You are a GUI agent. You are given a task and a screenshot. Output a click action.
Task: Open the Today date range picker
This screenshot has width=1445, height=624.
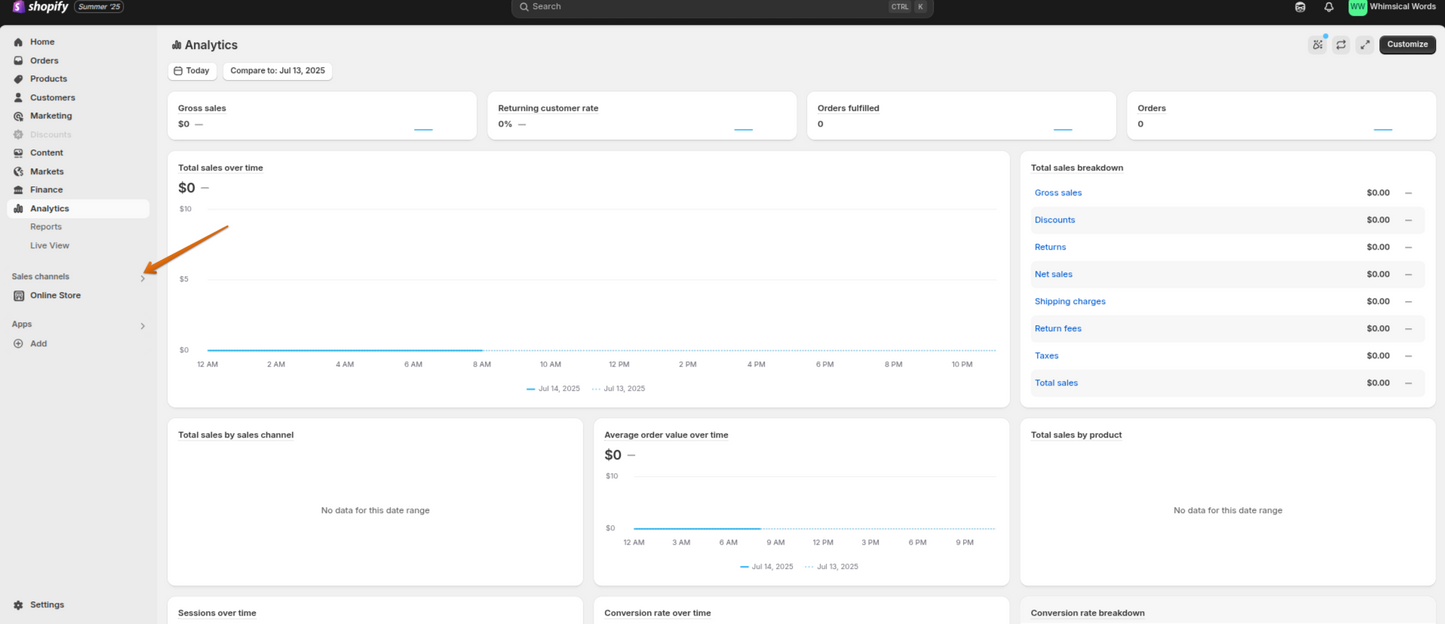pyautogui.click(x=192, y=71)
